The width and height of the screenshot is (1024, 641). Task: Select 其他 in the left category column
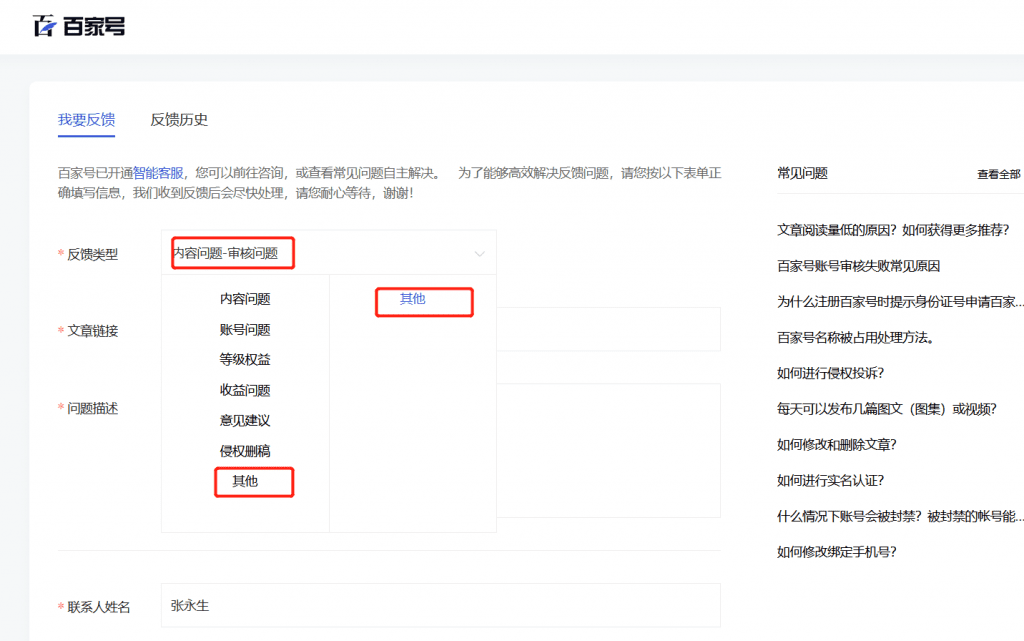(245, 481)
